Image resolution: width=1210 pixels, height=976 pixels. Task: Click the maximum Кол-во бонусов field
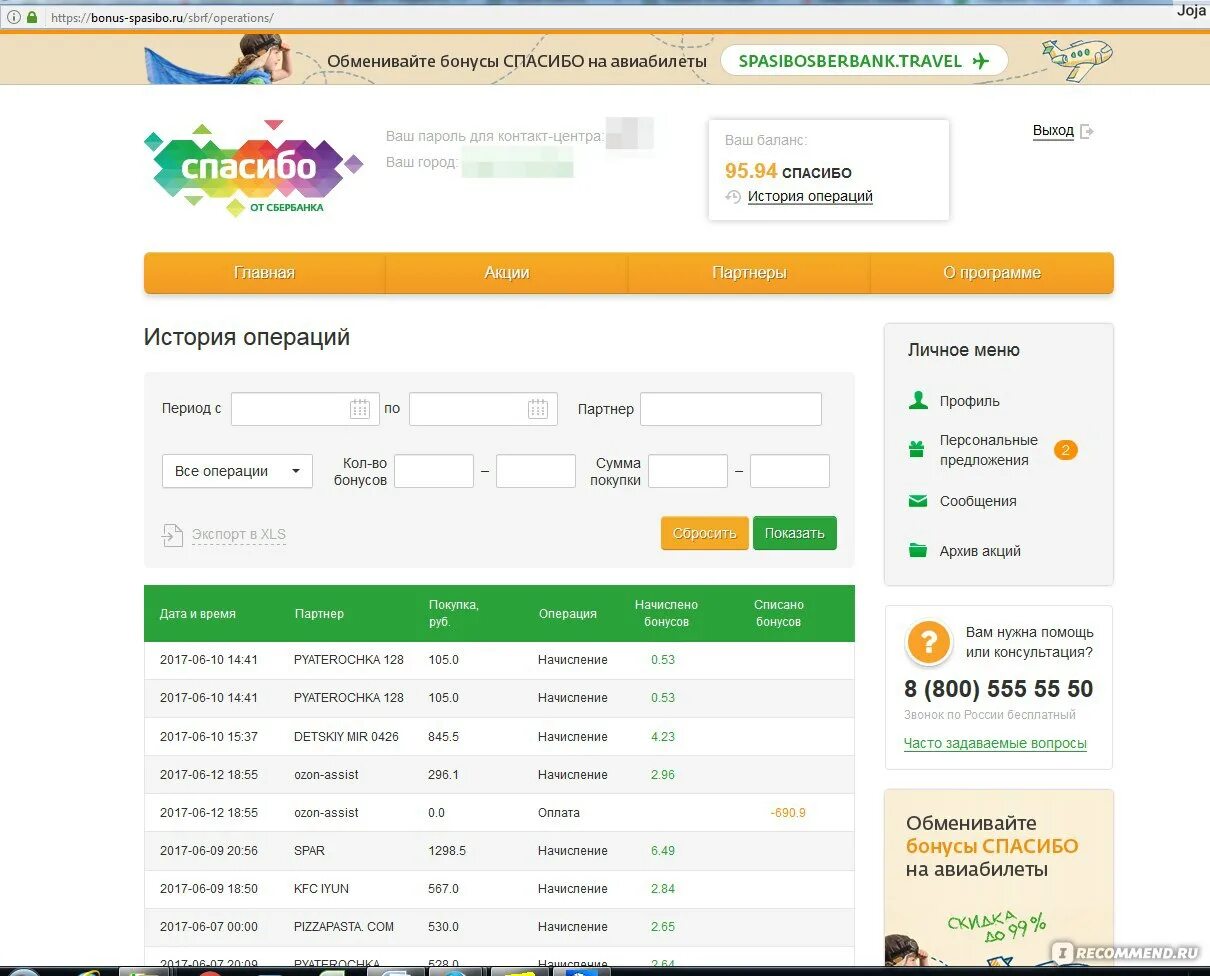(536, 471)
